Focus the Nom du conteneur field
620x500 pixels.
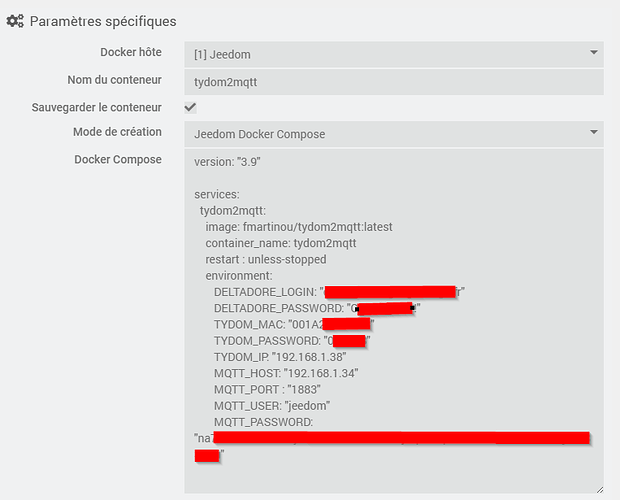click(392, 81)
